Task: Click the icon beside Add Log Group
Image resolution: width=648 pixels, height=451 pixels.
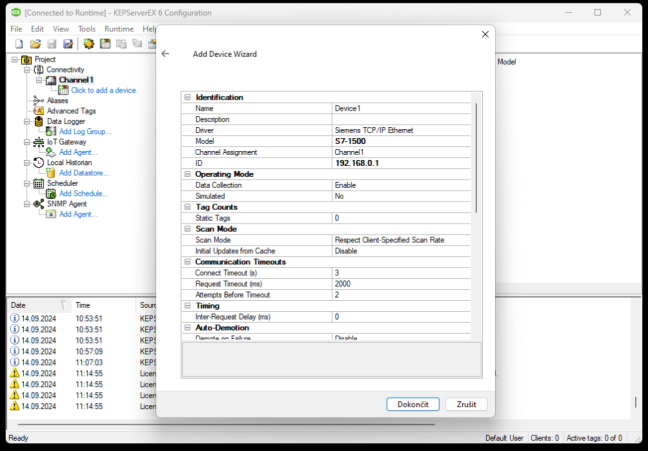Action: click(x=51, y=131)
